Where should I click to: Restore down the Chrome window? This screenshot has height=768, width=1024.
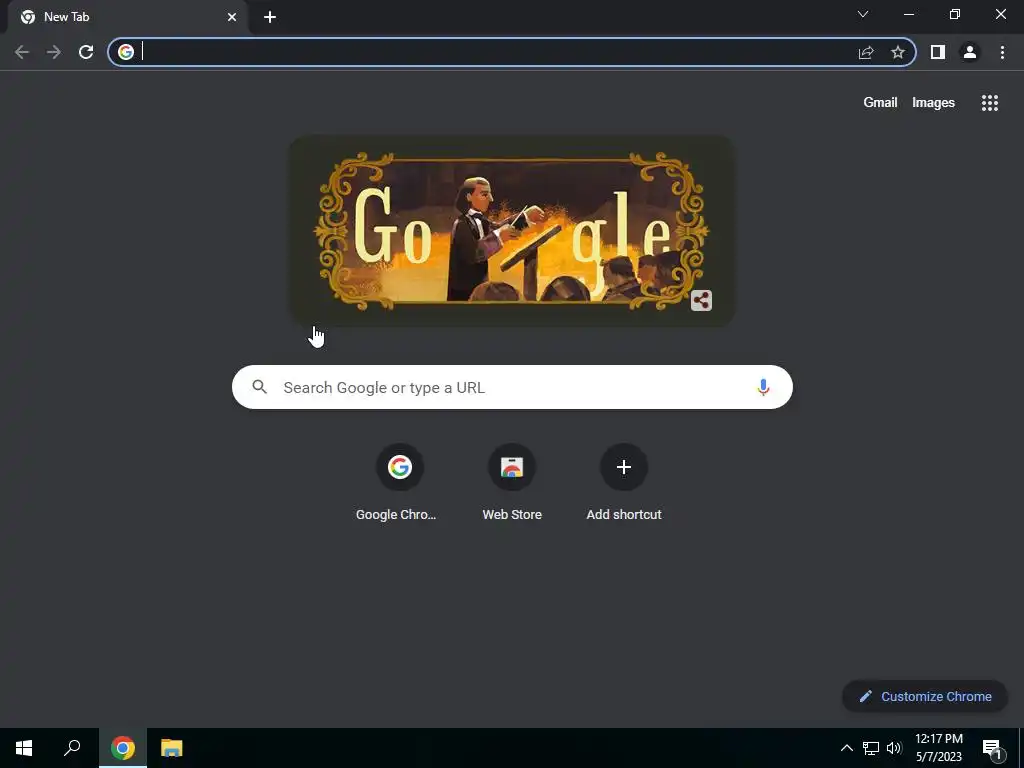(x=955, y=14)
